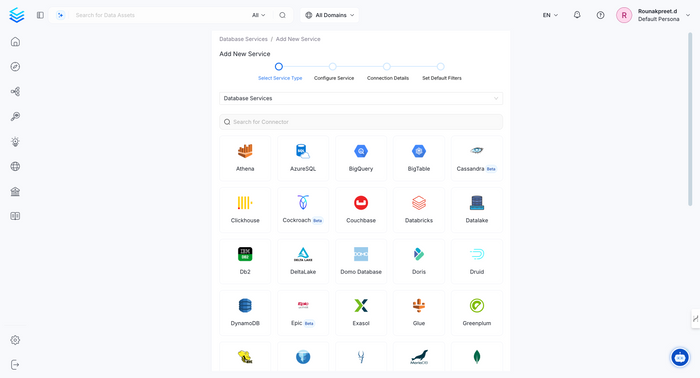Screen dimensions: 700x378
Task: Click the user avatar R
Action: [624, 15]
